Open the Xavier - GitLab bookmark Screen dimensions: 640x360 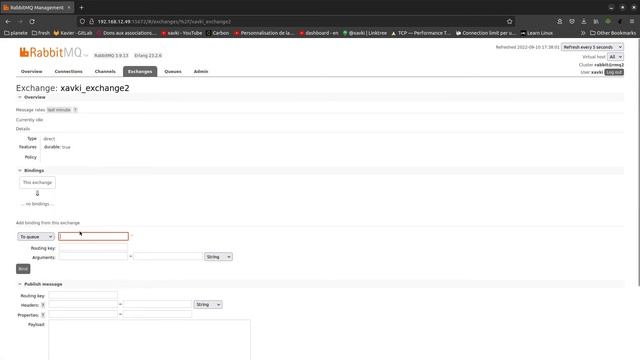pyautogui.click(x=73, y=33)
